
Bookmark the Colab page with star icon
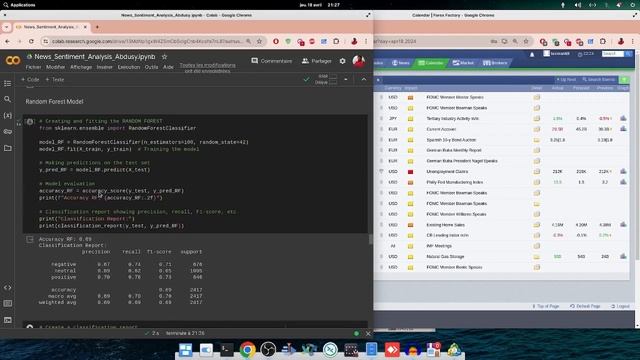coord(259,41)
